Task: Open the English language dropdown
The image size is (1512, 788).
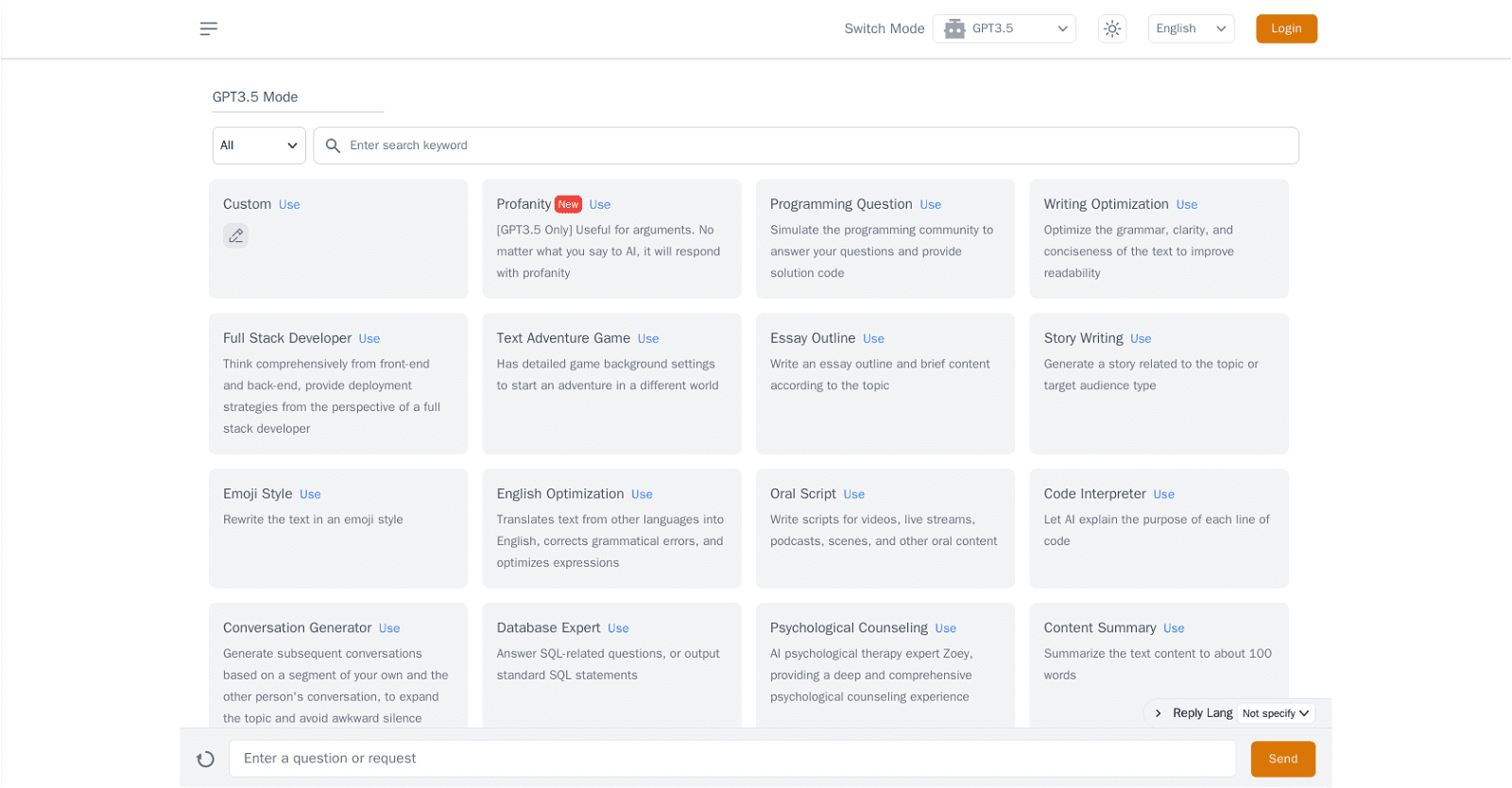Action: coord(1191,28)
